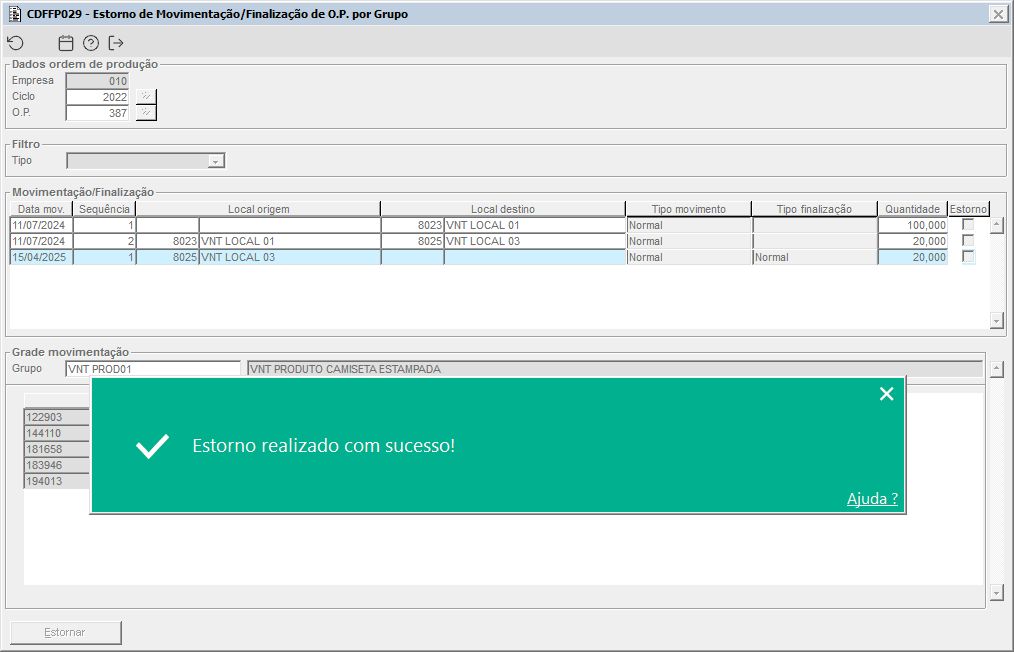Select grade row 122903

click(57, 417)
